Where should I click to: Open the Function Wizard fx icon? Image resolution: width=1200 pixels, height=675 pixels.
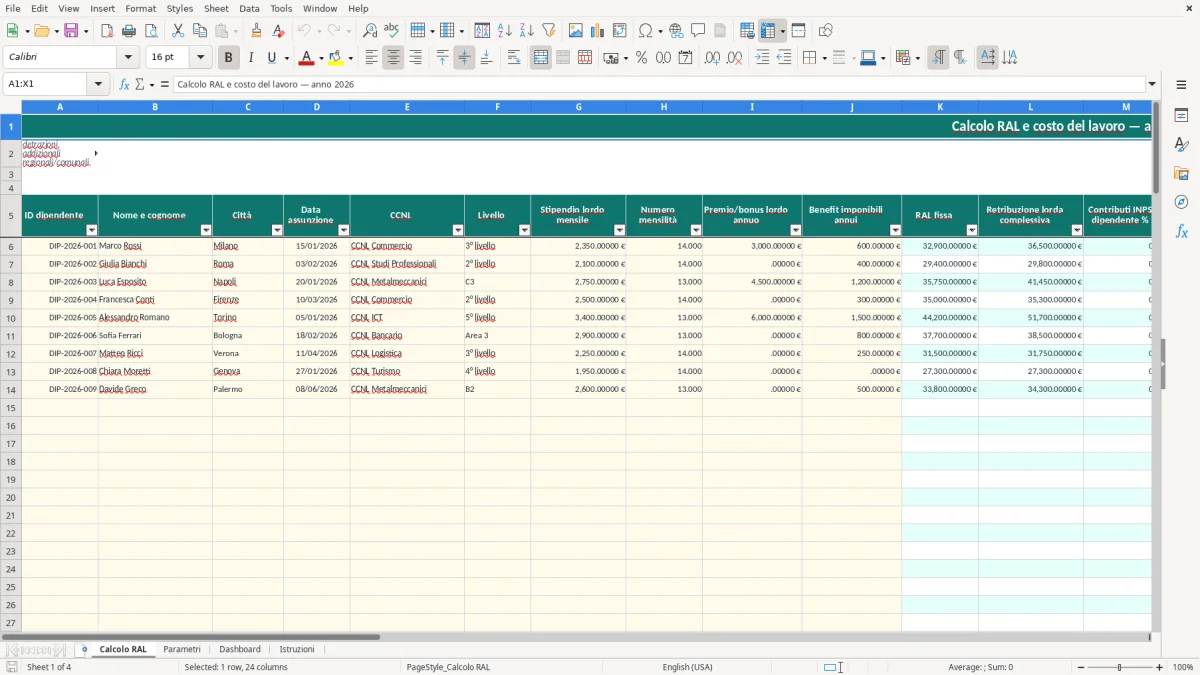pos(125,84)
